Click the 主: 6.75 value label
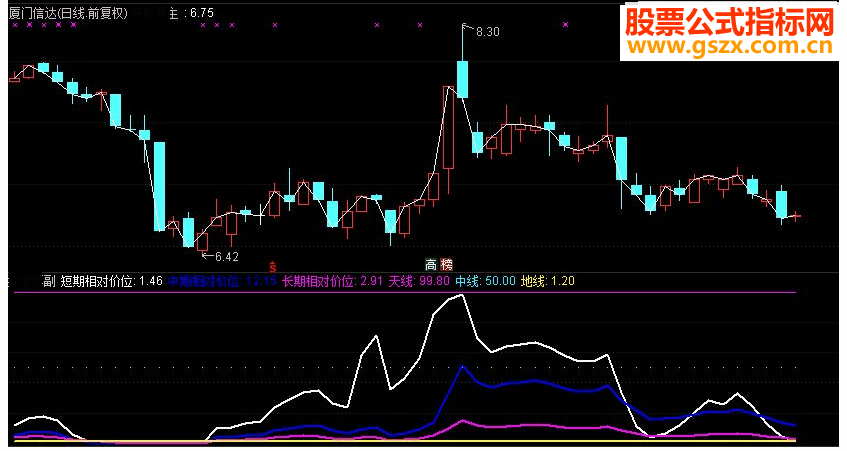The height and width of the screenshot is (451, 847). [191, 13]
